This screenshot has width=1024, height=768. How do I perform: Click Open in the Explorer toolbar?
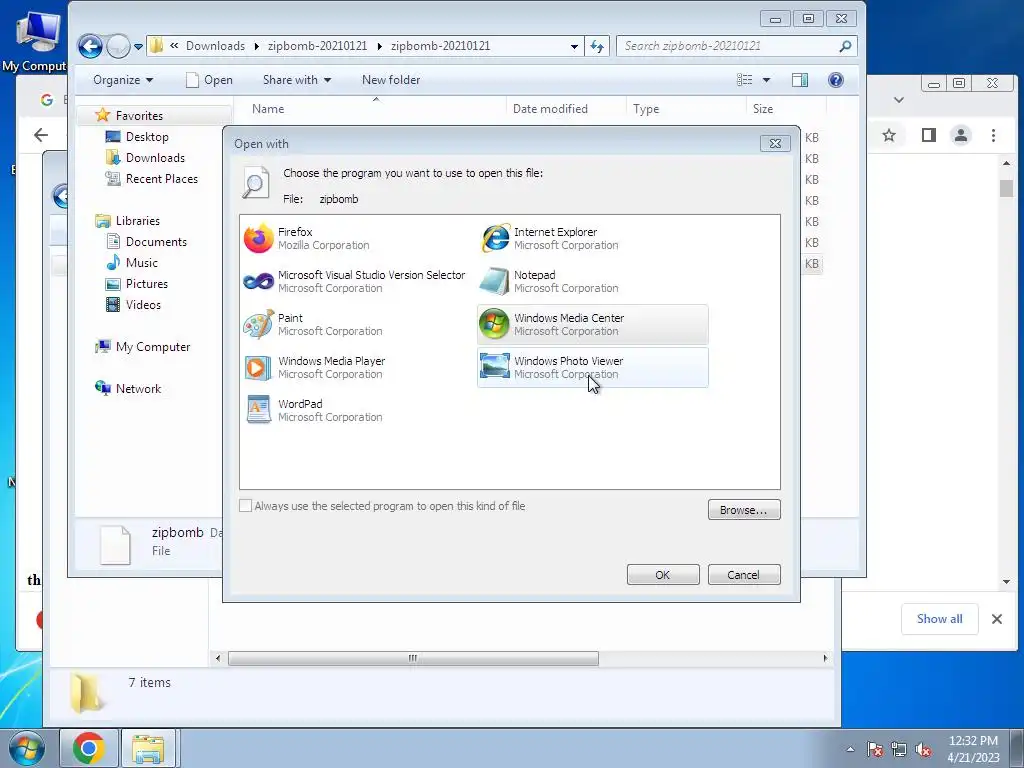tap(210, 80)
